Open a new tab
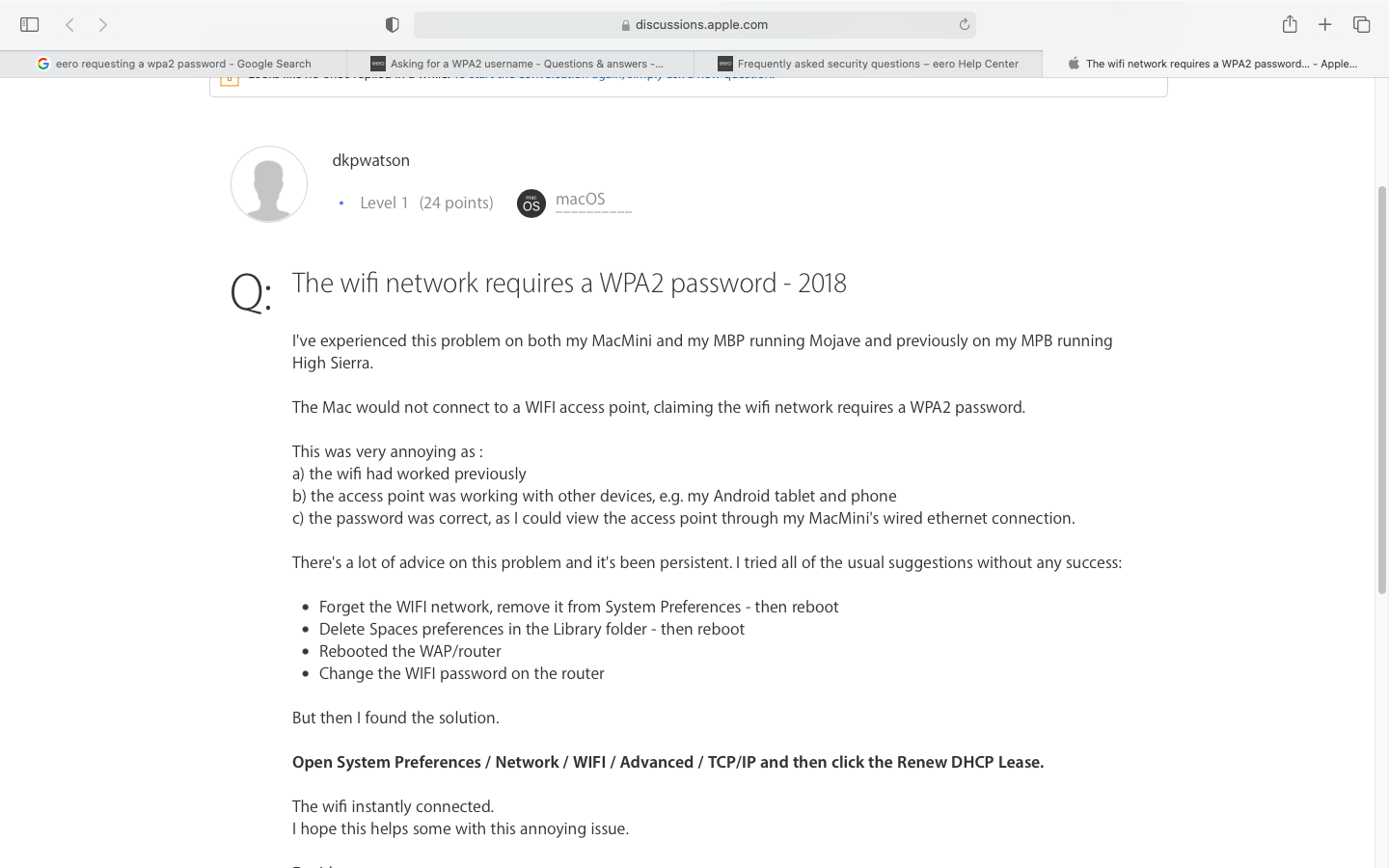This screenshot has height=868, width=1389. click(x=1325, y=24)
